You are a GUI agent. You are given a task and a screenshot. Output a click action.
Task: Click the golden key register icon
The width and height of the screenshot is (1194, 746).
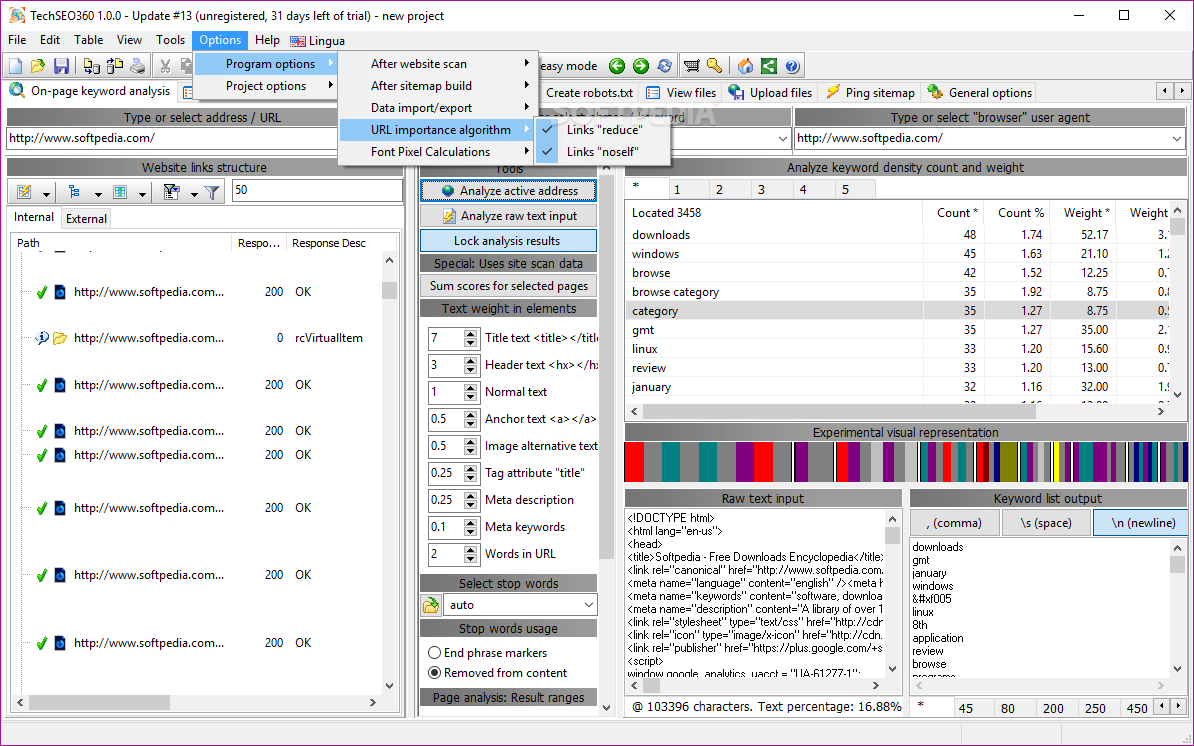tap(714, 66)
